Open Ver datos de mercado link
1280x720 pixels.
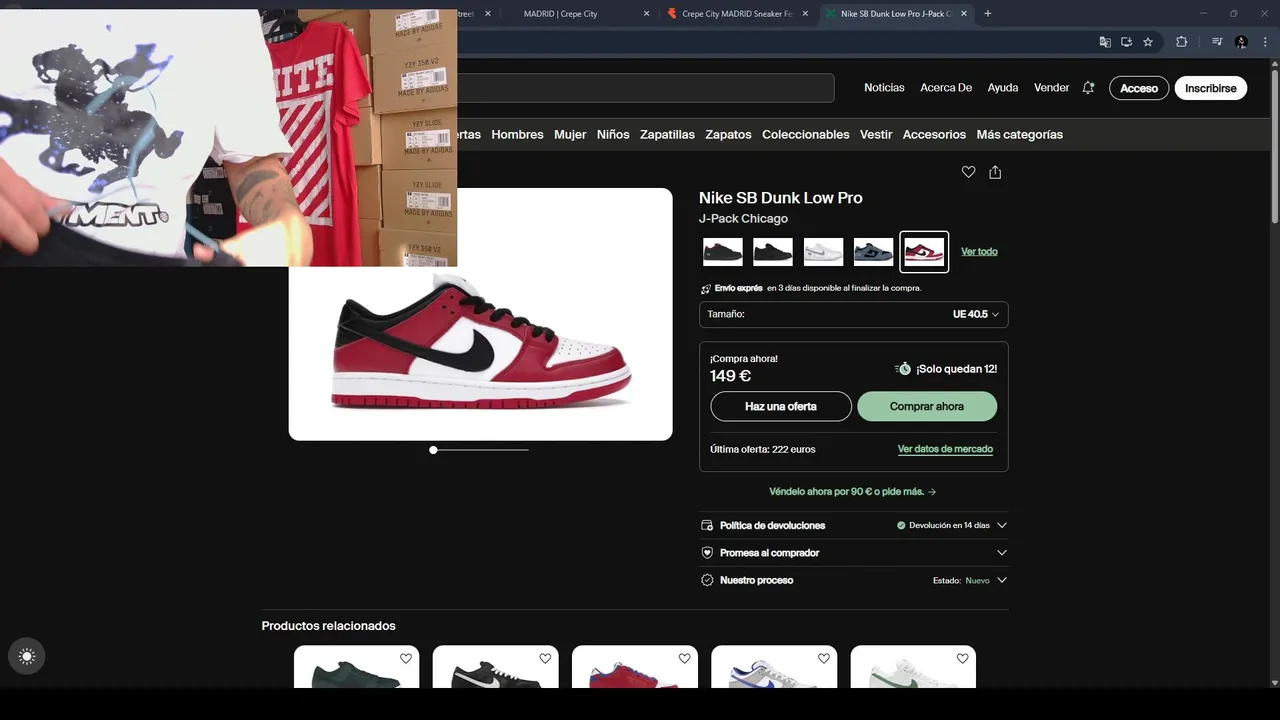945,449
